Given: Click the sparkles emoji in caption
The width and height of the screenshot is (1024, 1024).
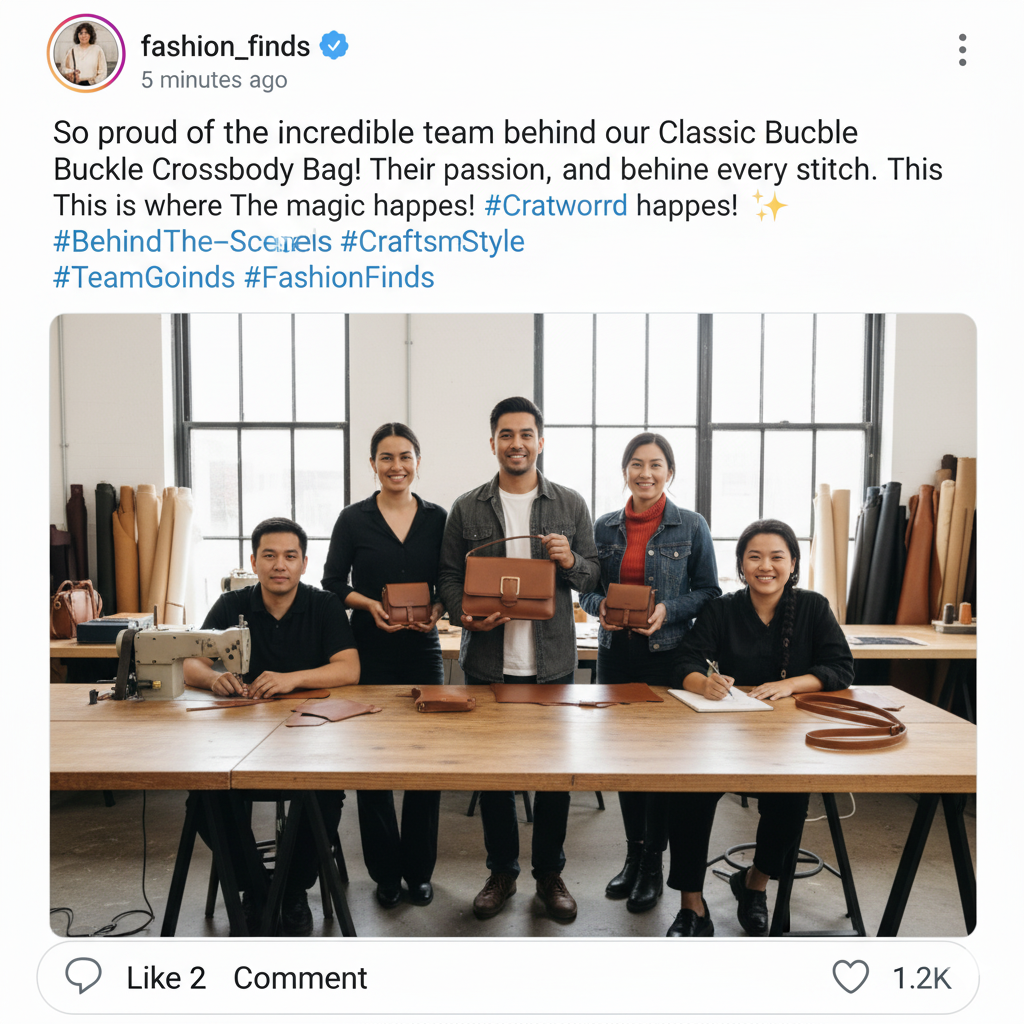Looking at the screenshot, I should tap(770, 206).
